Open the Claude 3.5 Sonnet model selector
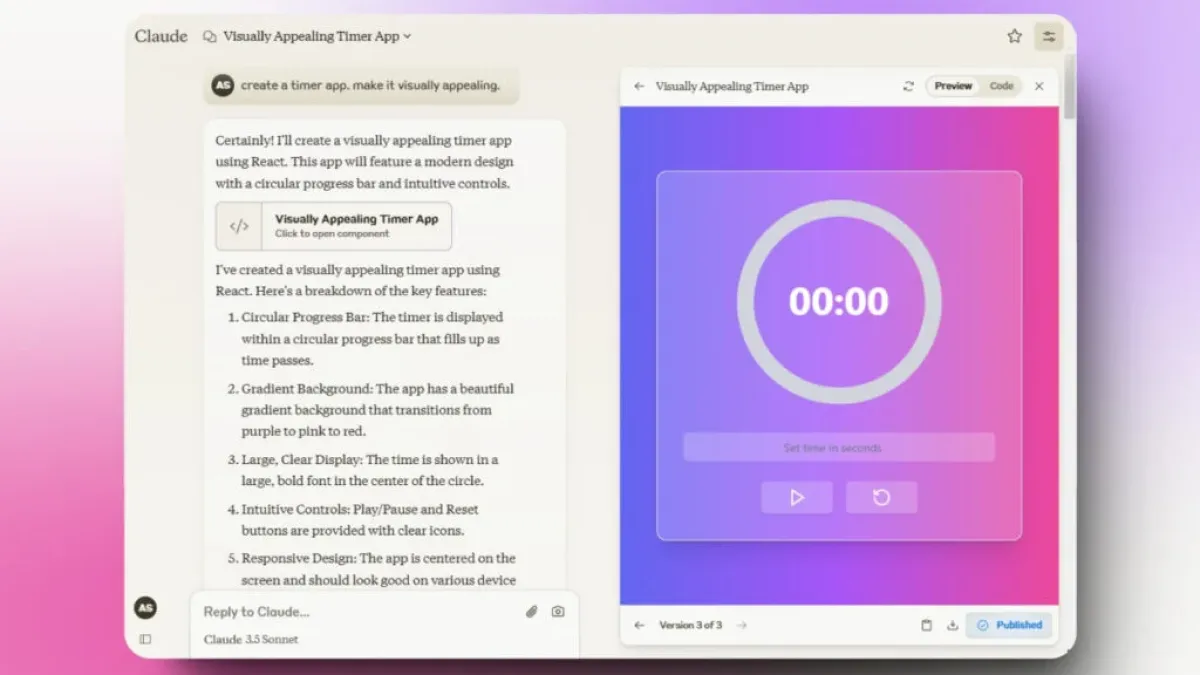This screenshot has height=675, width=1200. 251,639
